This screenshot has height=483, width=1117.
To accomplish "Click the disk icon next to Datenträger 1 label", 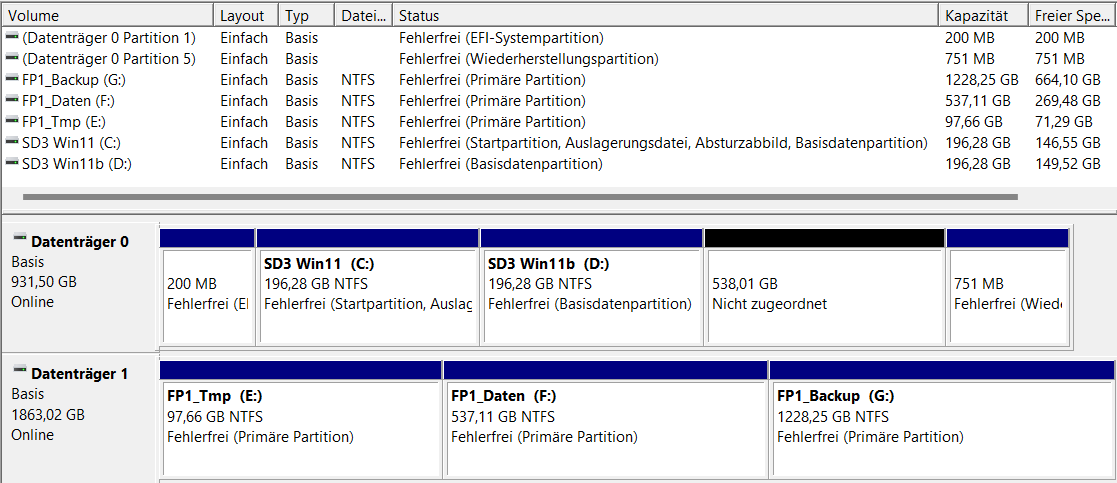I will pos(20,373).
